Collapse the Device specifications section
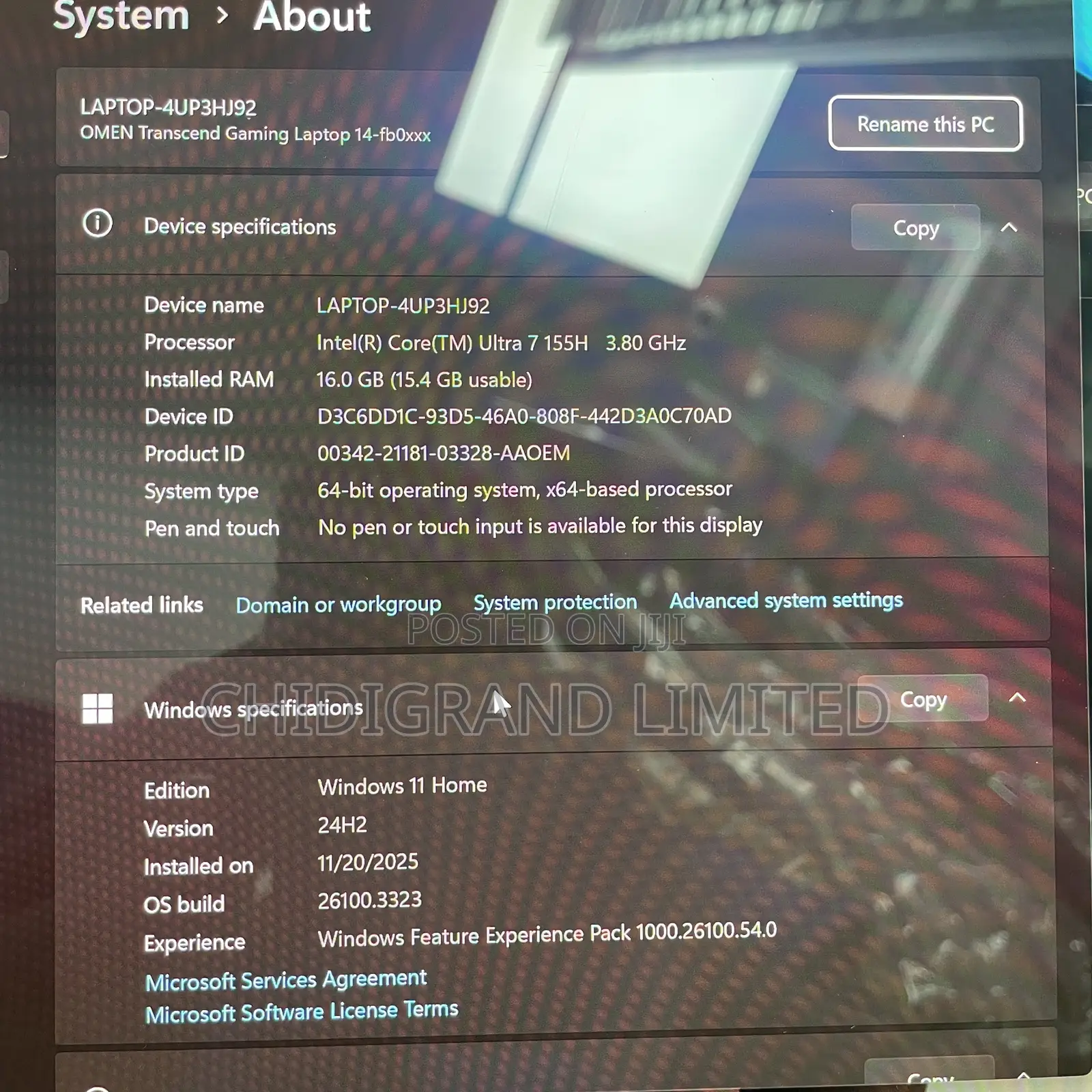Viewport: 1092px width, 1092px height. click(x=1009, y=228)
